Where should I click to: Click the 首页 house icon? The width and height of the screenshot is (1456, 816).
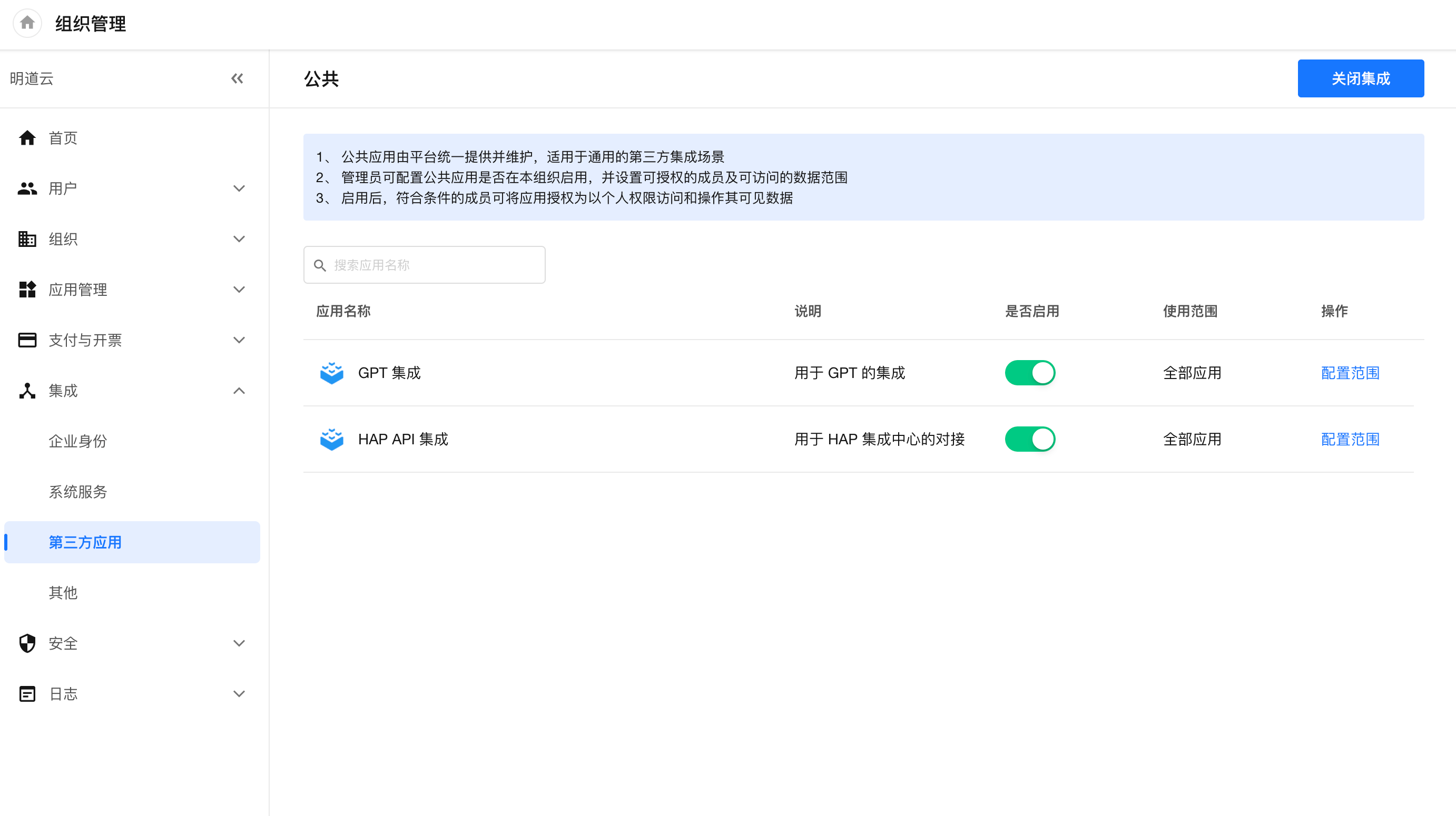point(27,138)
